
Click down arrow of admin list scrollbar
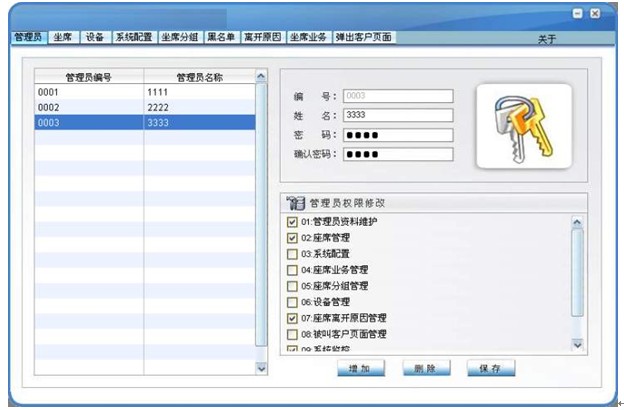click(262, 367)
